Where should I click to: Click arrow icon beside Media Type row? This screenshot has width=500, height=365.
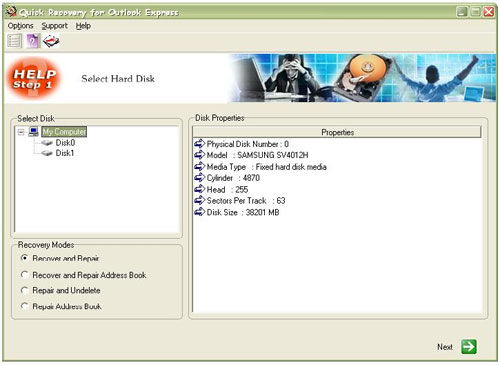point(199,166)
